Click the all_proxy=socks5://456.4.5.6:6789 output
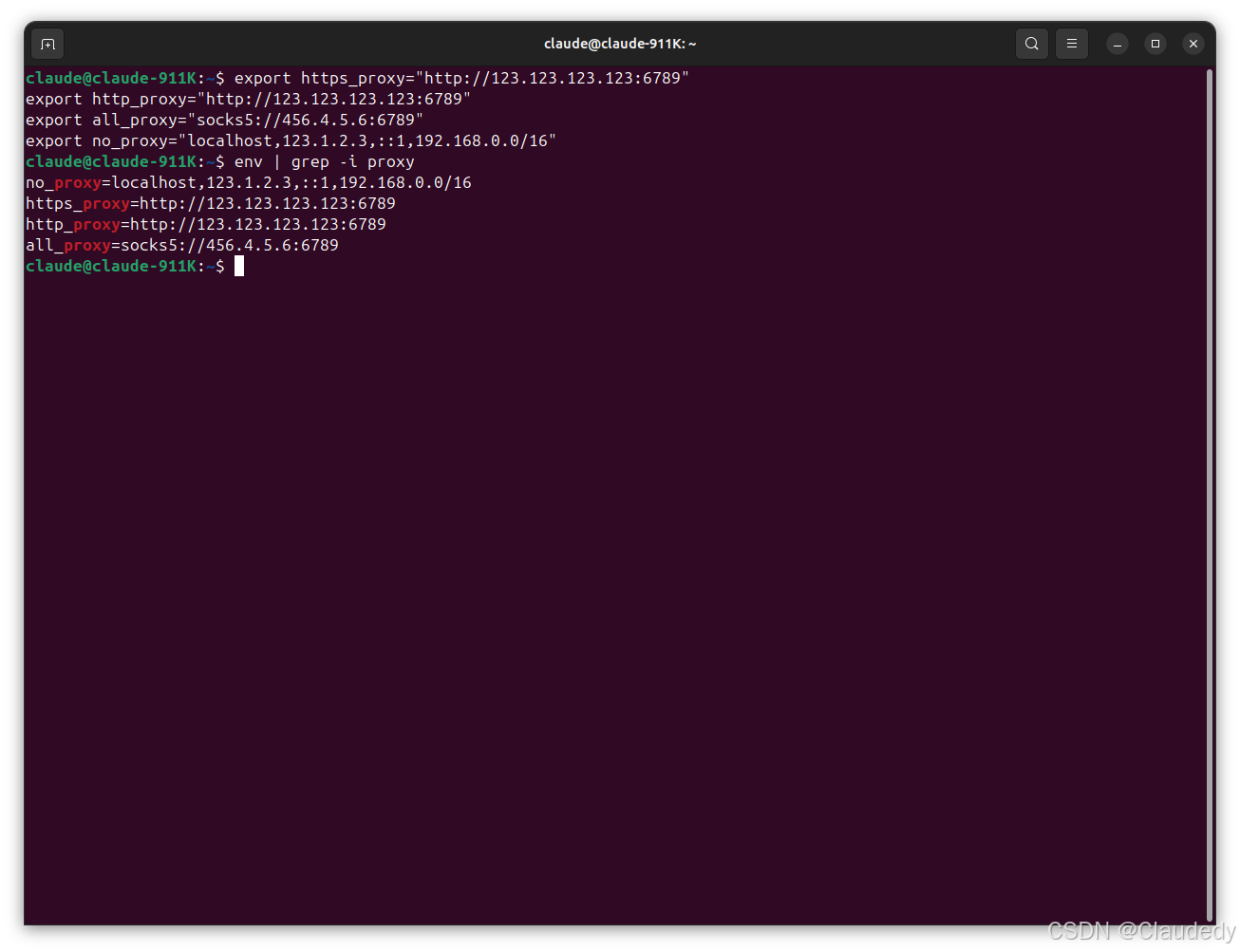This screenshot has width=1240, height=952. click(x=182, y=245)
